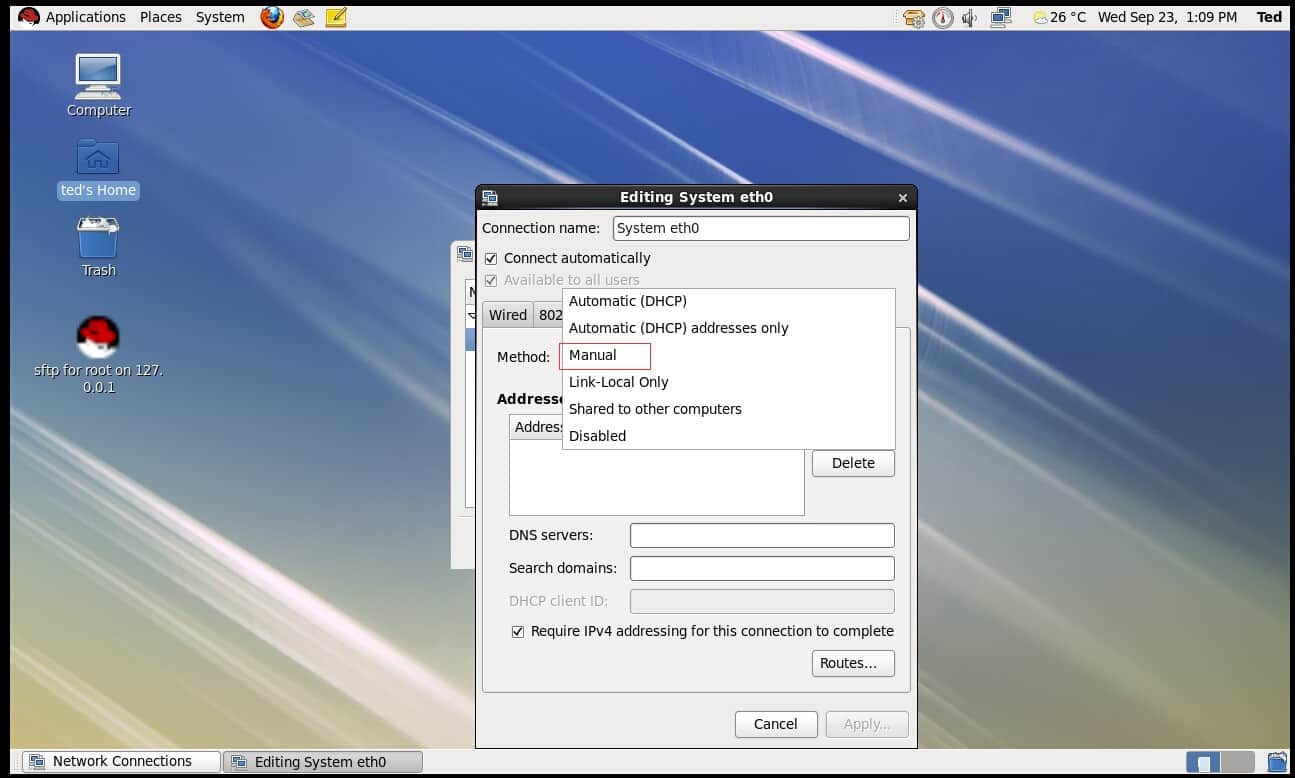The width and height of the screenshot is (1295, 778).
Task: Click the volume speaker icon in panel
Action: pyautogui.click(x=969, y=17)
